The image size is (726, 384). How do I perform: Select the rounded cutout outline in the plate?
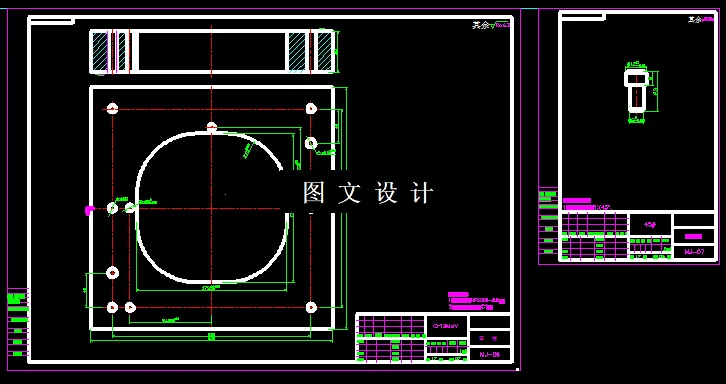pyautogui.click(x=213, y=207)
